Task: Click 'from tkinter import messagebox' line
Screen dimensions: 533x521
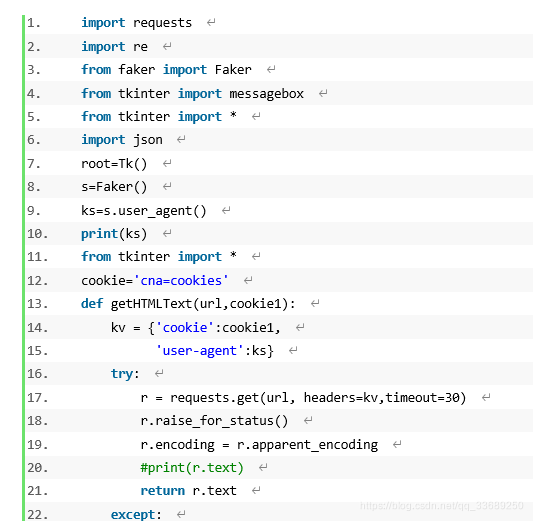Action: click(x=192, y=93)
